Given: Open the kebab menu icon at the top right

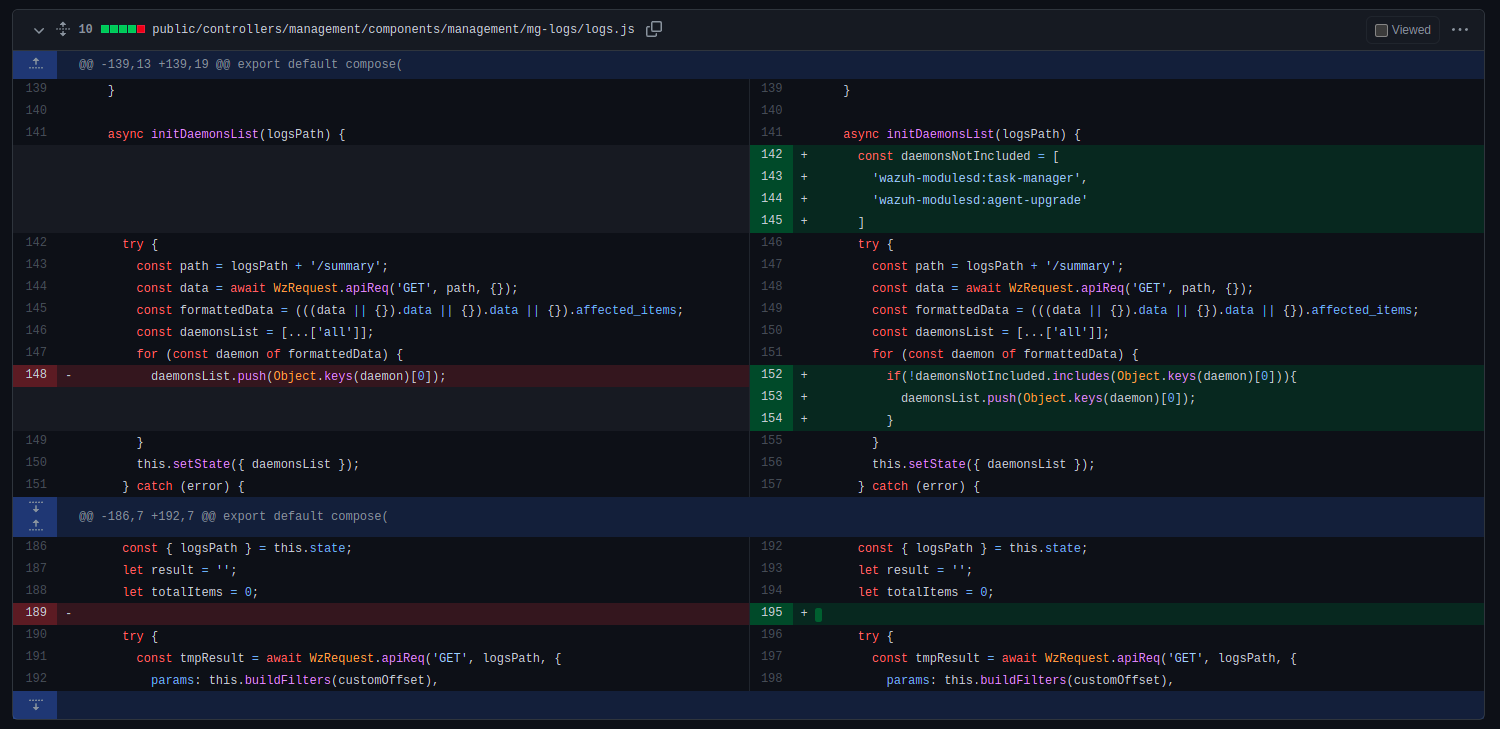Looking at the screenshot, I should (x=1460, y=29).
